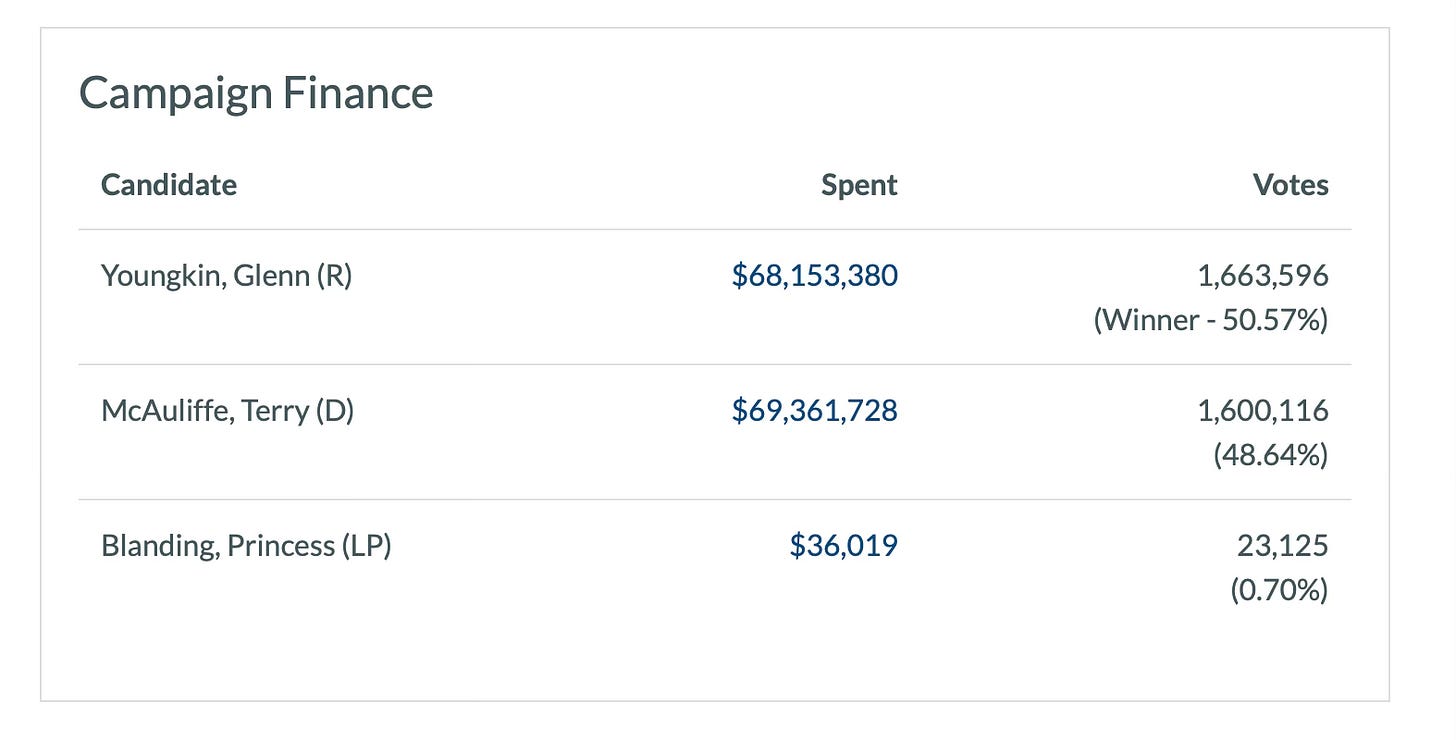Viewport: 1456px width, 740px height.
Task: Click the (LP) party abbreviation
Action: pyautogui.click(x=366, y=546)
